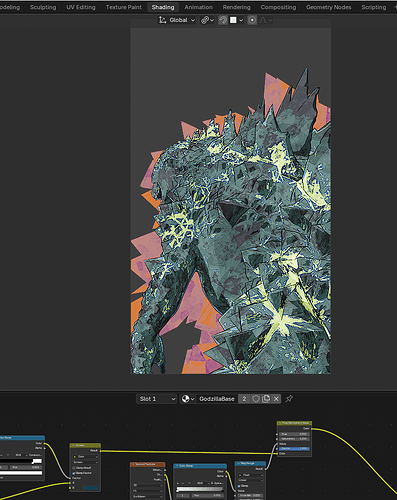Click the Saturation value field

click(x=294, y=439)
